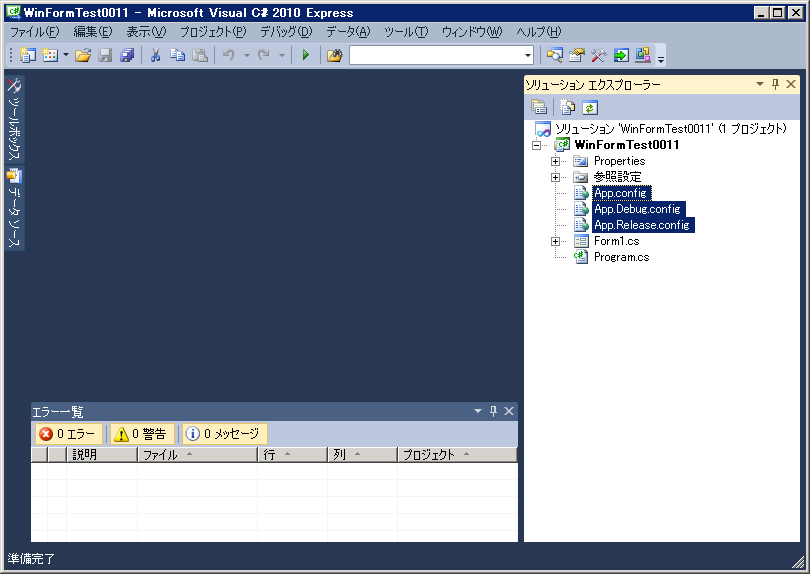Toggle the 0 エラー filter button
The height and width of the screenshot is (574, 810).
pyautogui.click(x=68, y=434)
